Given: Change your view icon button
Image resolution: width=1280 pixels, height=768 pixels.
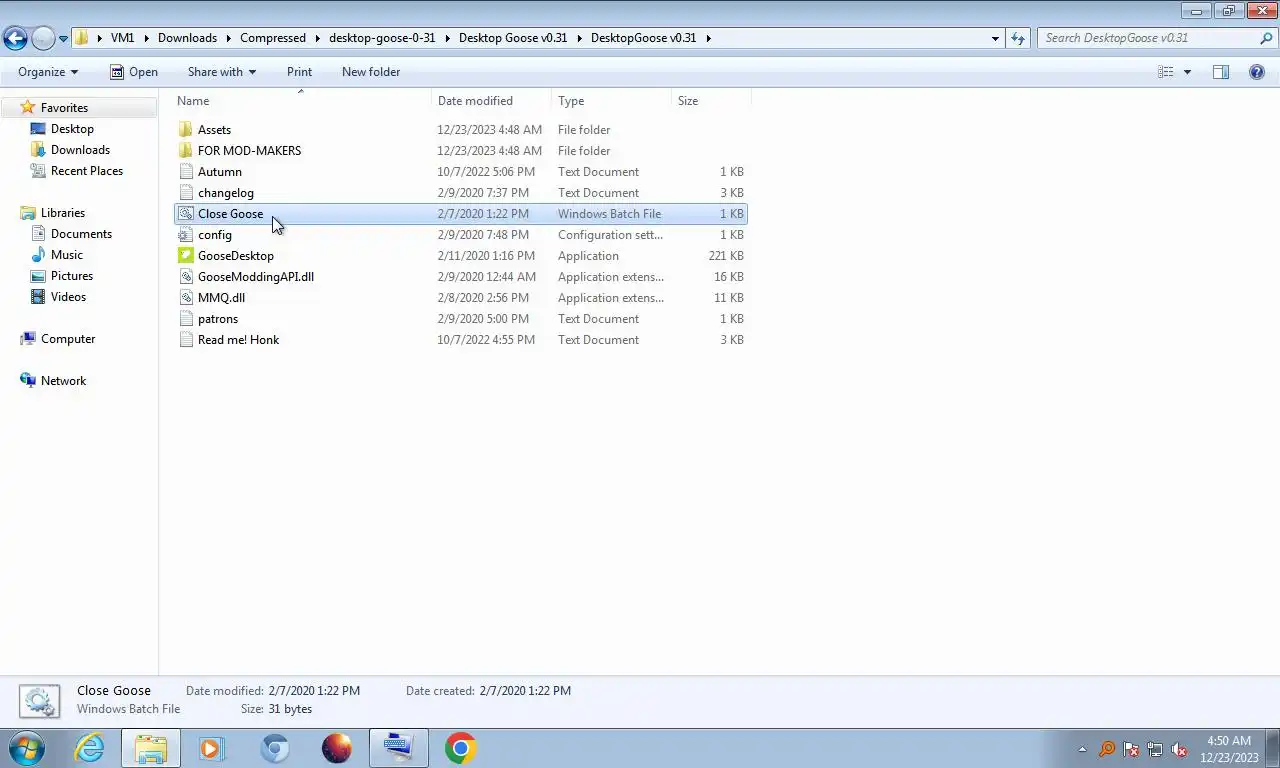Looking at the screenshot, I should (1166, 72).
